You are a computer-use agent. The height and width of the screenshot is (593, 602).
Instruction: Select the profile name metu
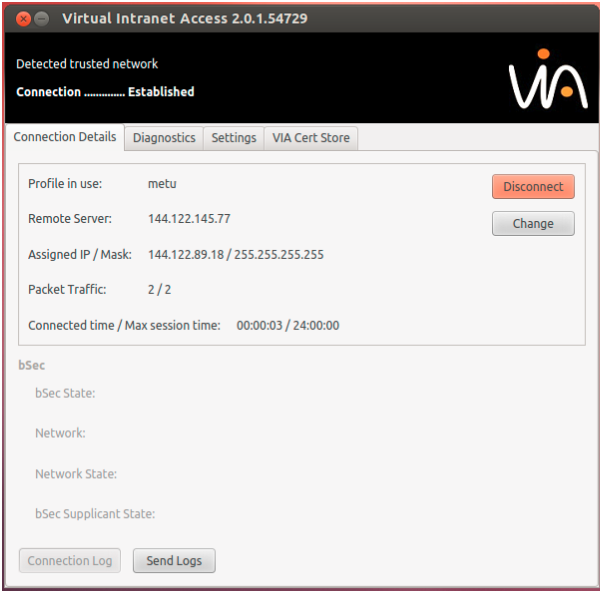point(162,184)
